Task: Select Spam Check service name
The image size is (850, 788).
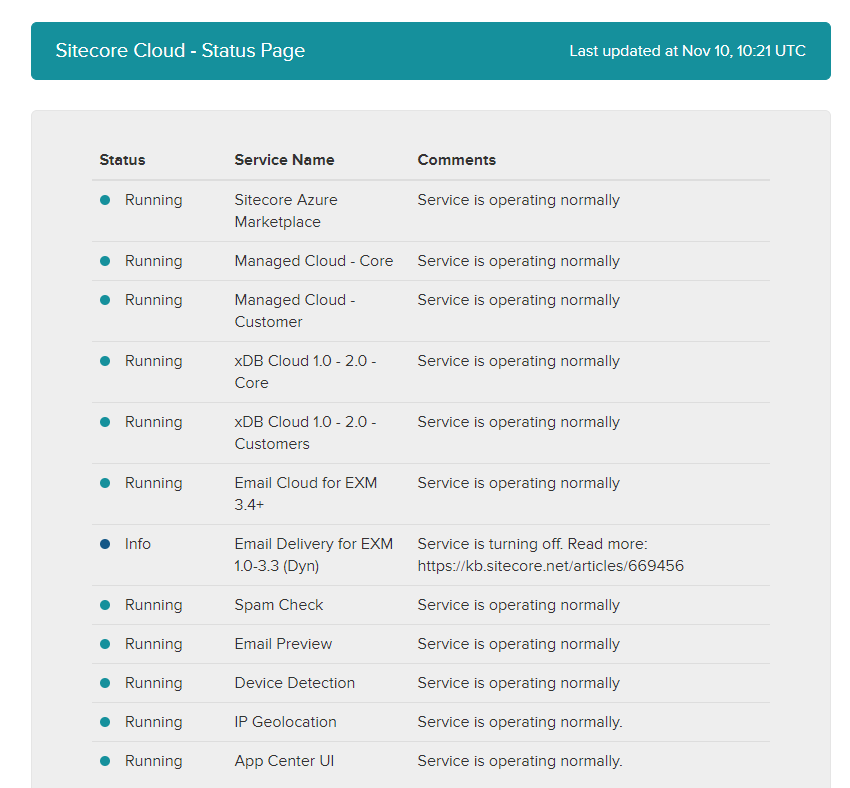Action: (x=279, y=605)
